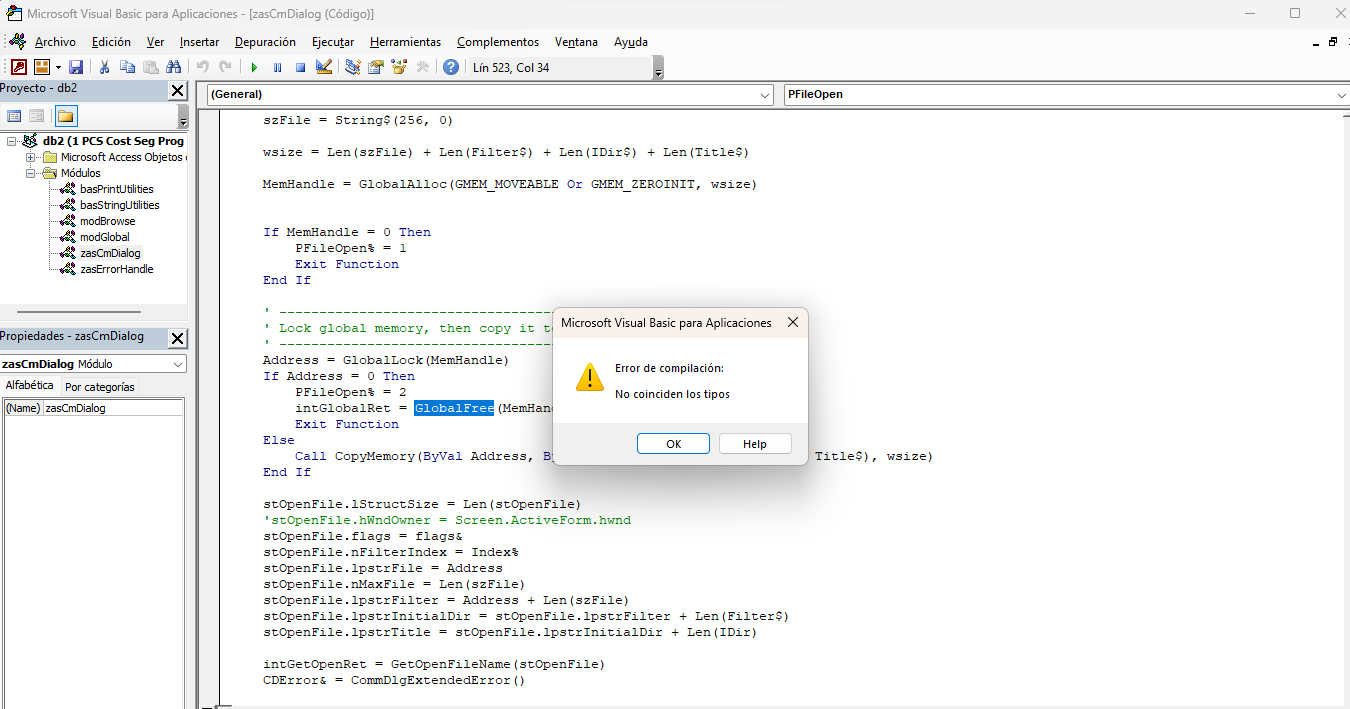Open Project Explorer toolbar icon
The width and height of the screenshot is (1350, 709).
point(353,67)
